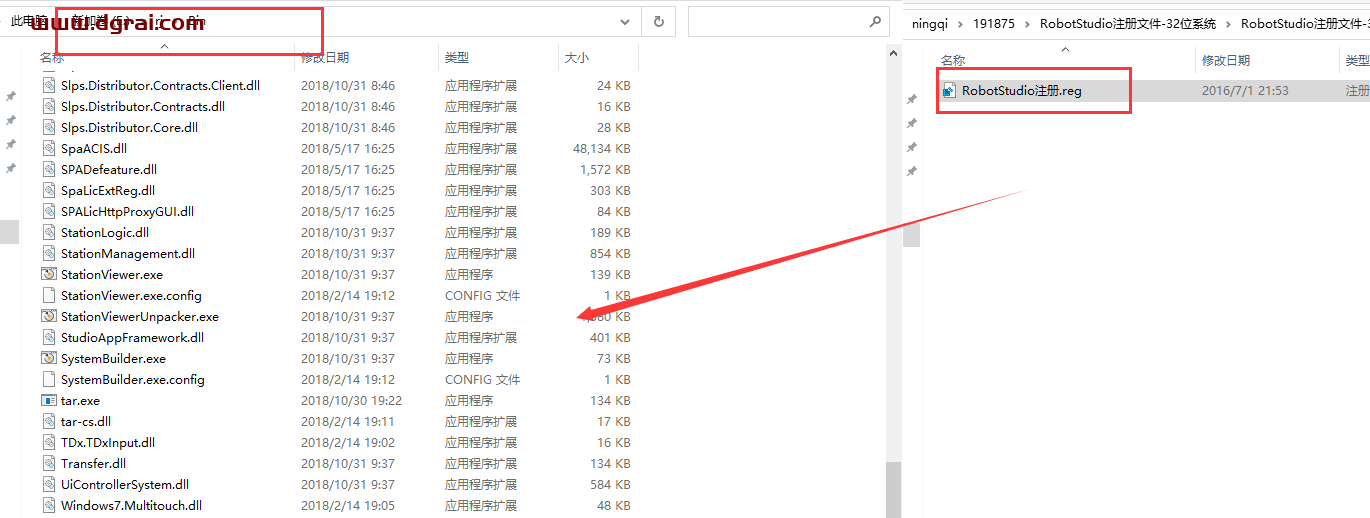
Task: Open the address bar history dropdown
Action: click(x=625, y=21)
